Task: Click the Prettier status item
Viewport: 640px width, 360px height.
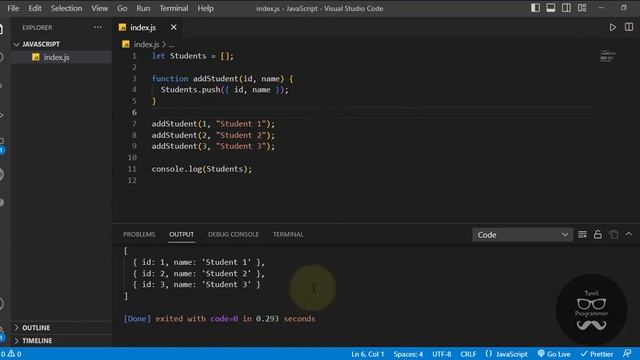Action: point(597,354)
